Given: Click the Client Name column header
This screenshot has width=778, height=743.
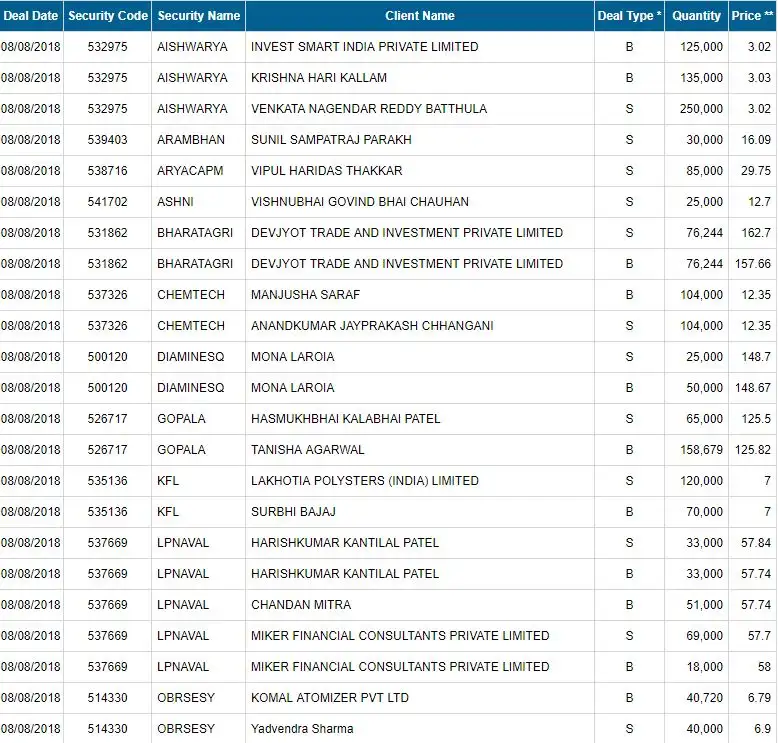Looking at the screenshot, I should pos(420,16).
